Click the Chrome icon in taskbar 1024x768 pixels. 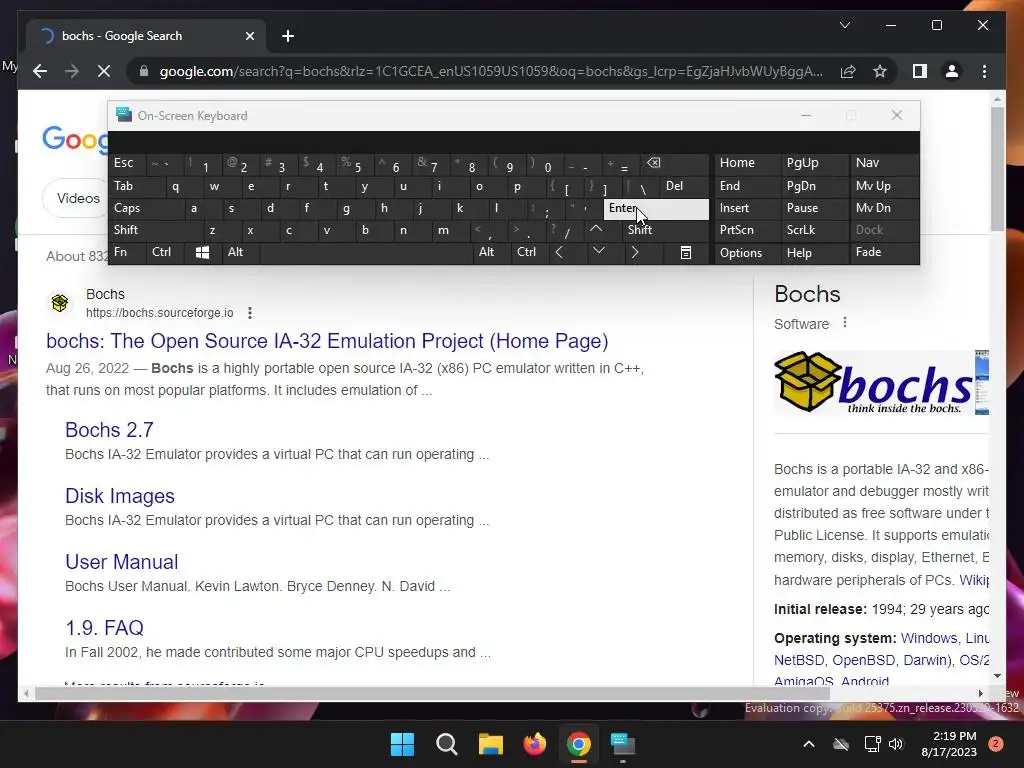(579, 744)
